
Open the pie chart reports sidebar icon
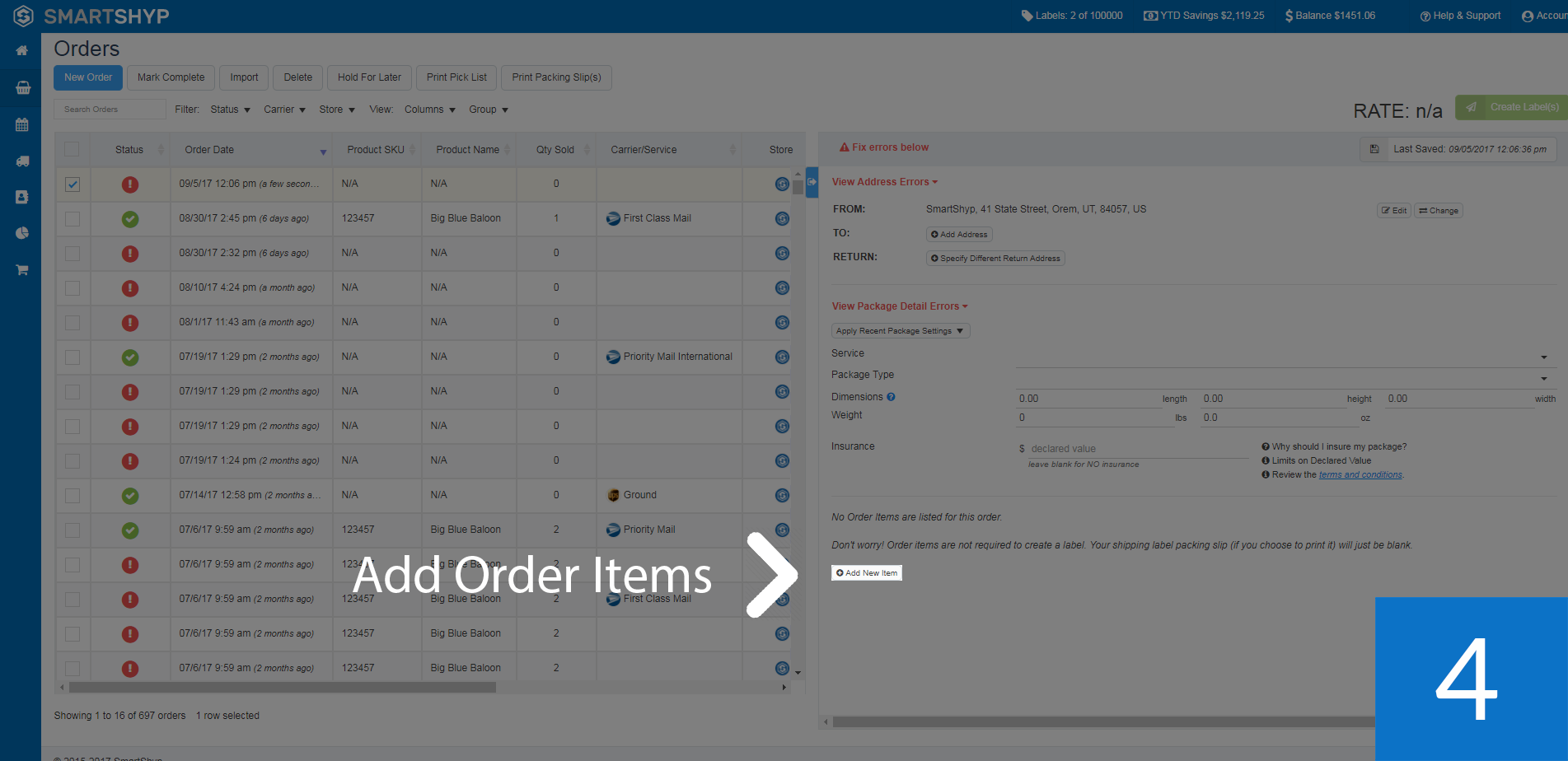pyautogui.click(x=22, y=233)
